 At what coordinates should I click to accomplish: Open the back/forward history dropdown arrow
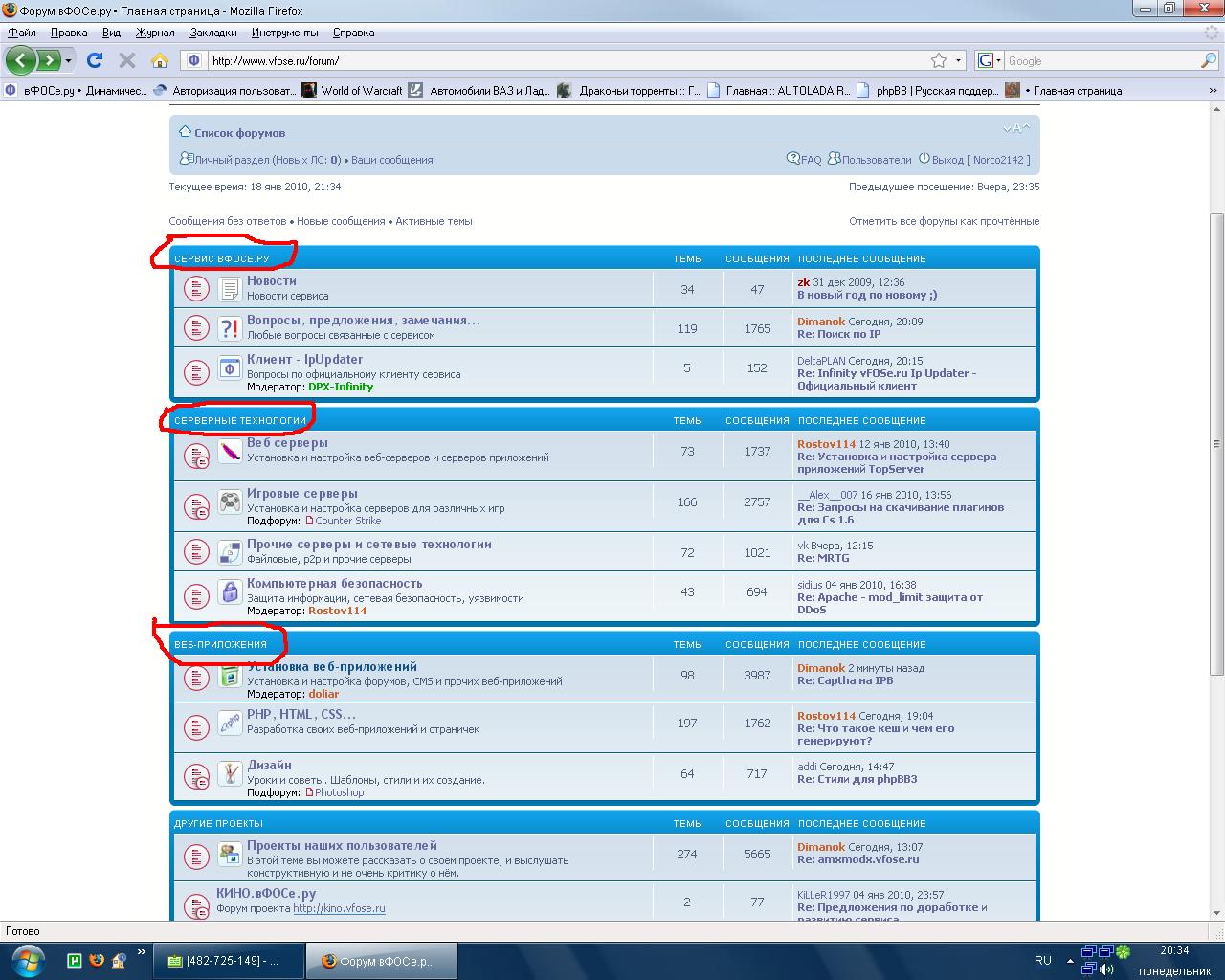(69, 60)
